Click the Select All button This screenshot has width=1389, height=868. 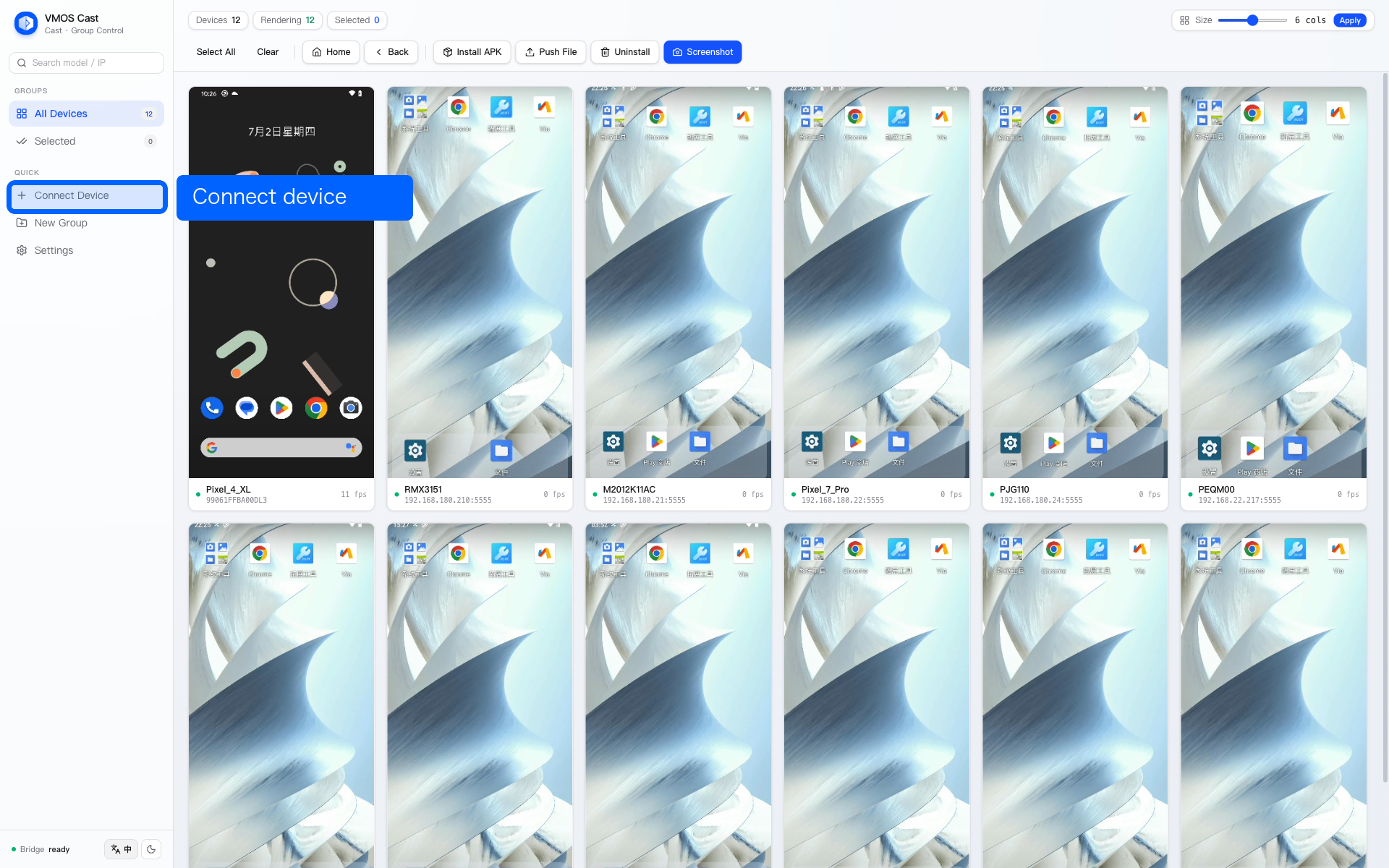pyautogui.click(x=216, y=52)
